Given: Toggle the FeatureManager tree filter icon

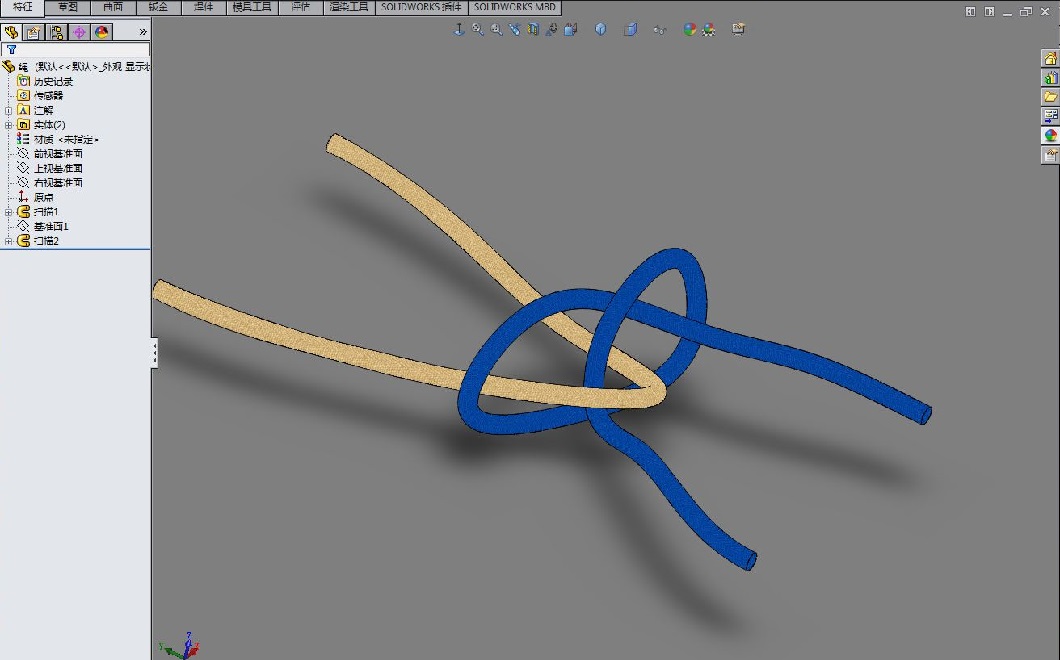Looking at the screenshot, I should tap(12, 49).
